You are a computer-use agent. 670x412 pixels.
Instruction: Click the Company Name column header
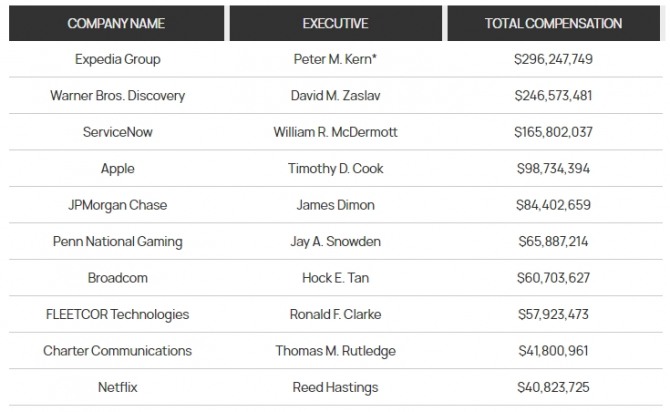[117, 23]
